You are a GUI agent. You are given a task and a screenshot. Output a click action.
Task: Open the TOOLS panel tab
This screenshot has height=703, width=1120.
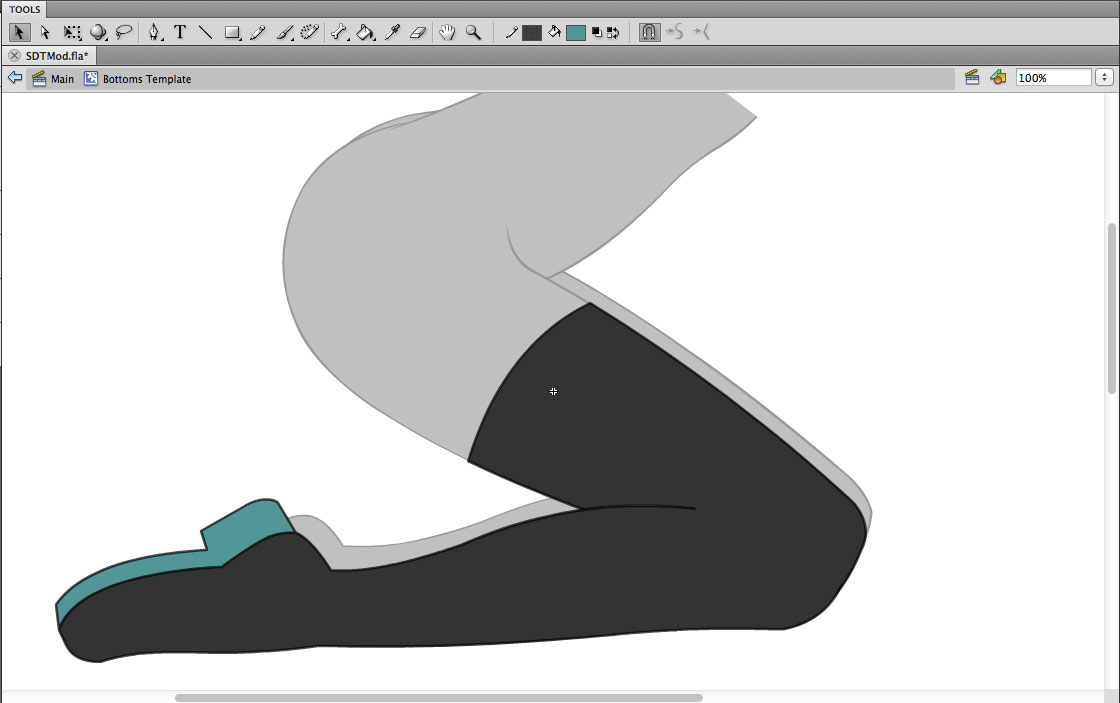24,9
